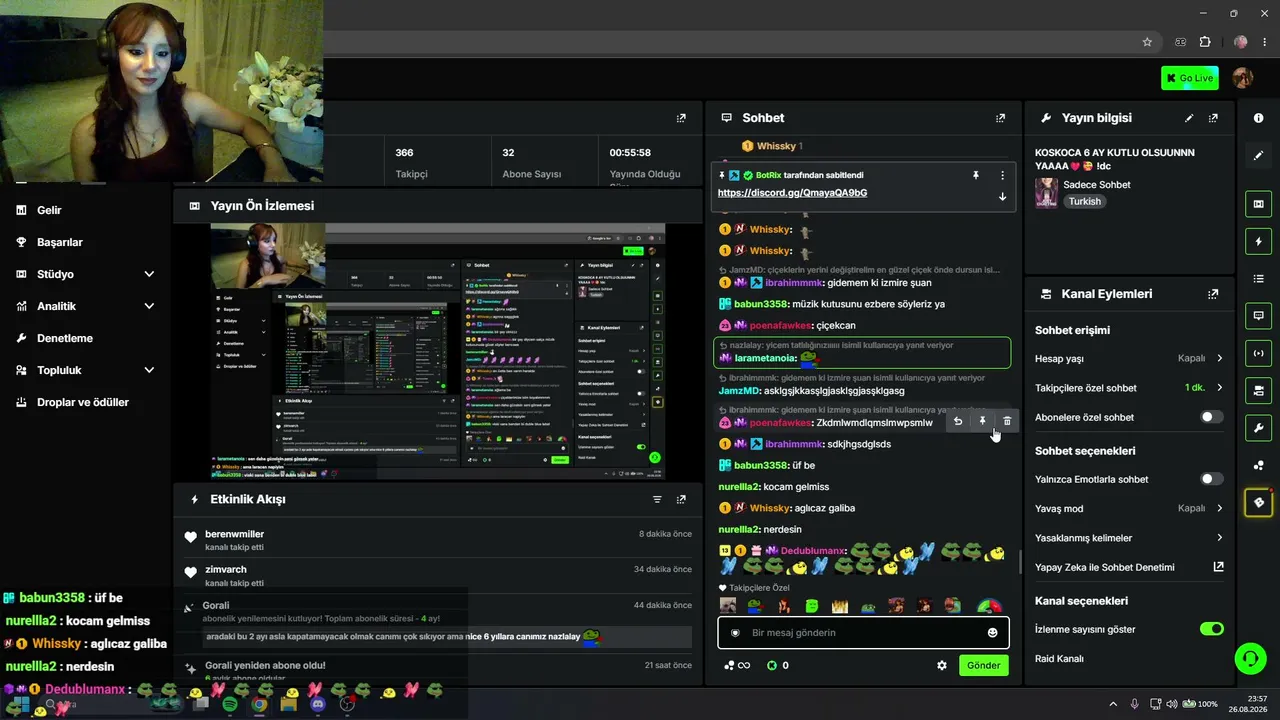This screenshot has width=1280, height=720.
Task: Open Droplar ve ödüller menu item
Action: click(x=83, y=402)
